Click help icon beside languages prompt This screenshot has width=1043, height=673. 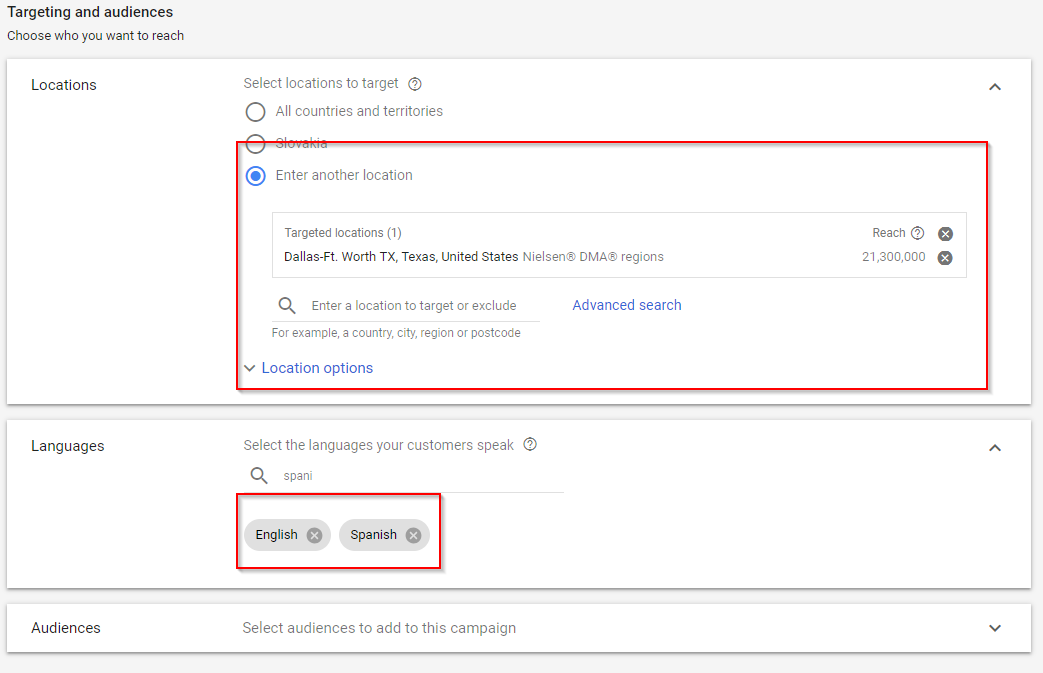click(530, 445)
